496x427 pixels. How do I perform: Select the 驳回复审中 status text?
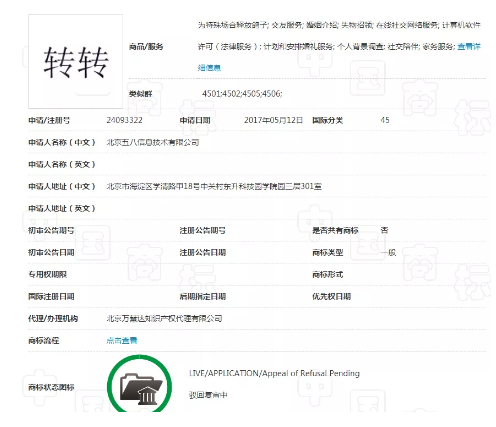click(208, 395)
